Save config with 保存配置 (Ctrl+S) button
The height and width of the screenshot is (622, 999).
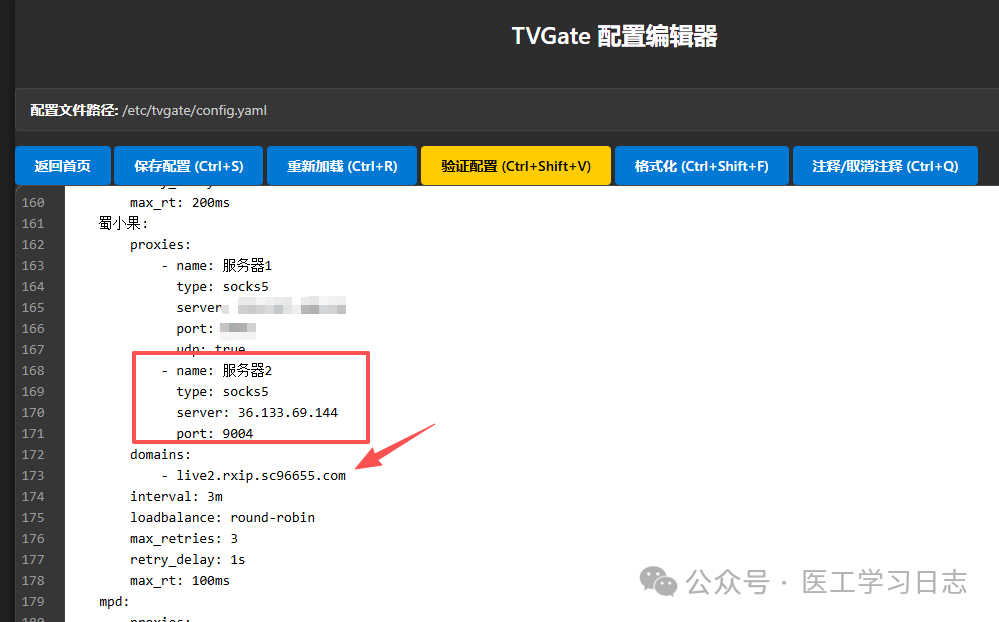188,166
